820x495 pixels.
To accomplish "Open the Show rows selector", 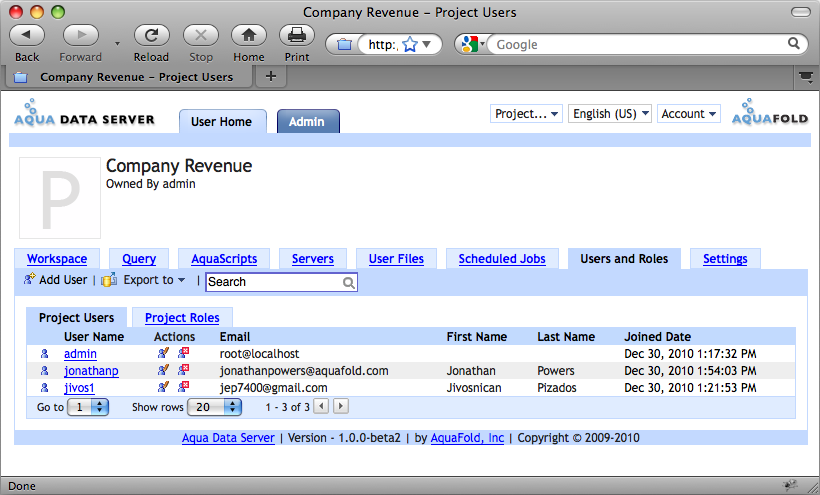I will [x=214, y=407].
